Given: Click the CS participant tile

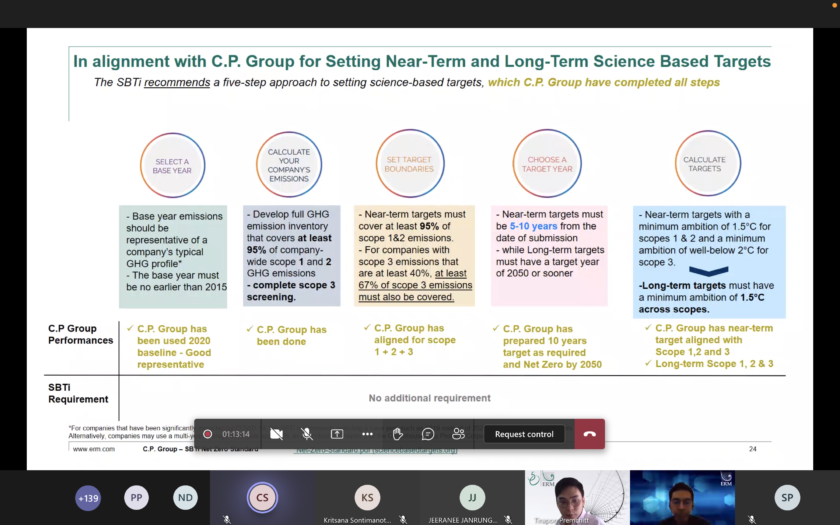Looking at the screenshot, I should [x=262, y=497].
